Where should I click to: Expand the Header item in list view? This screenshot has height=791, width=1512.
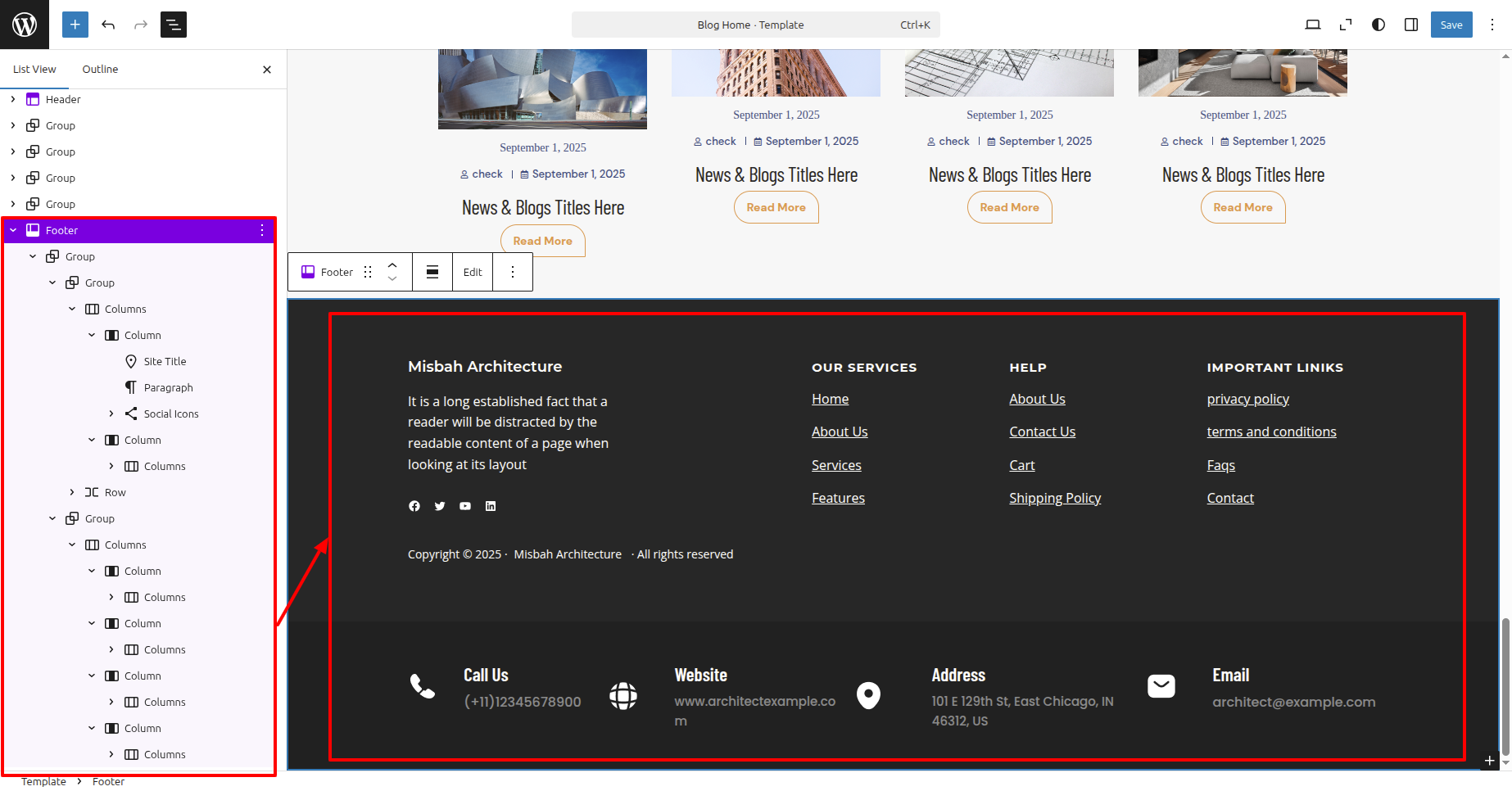click(13, 99)
